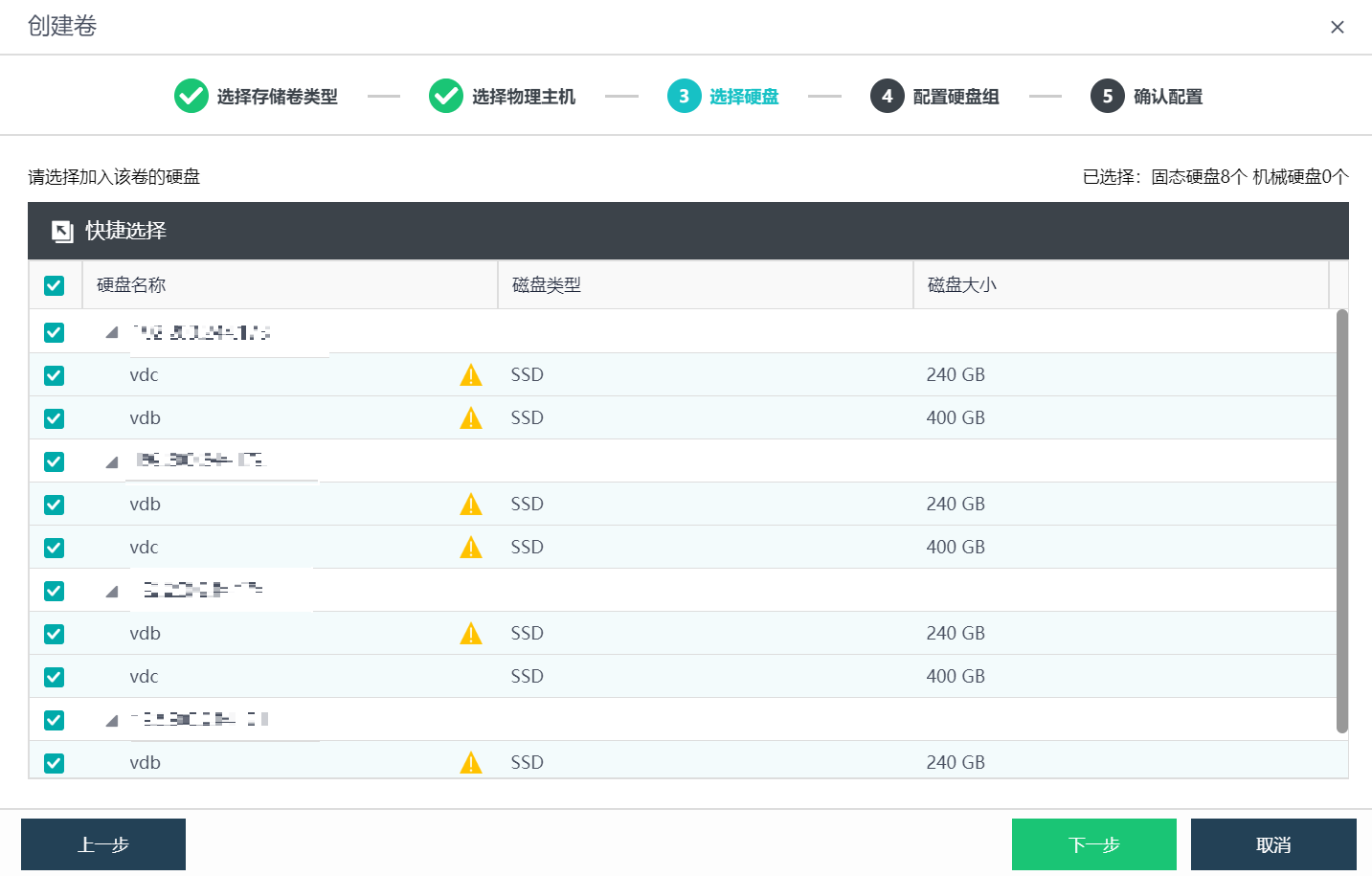This screenshot has width=1372, height=876.
Task: Uncheck third host's vdb 240 GB checkbox
Action: click(x=55, y=634)
